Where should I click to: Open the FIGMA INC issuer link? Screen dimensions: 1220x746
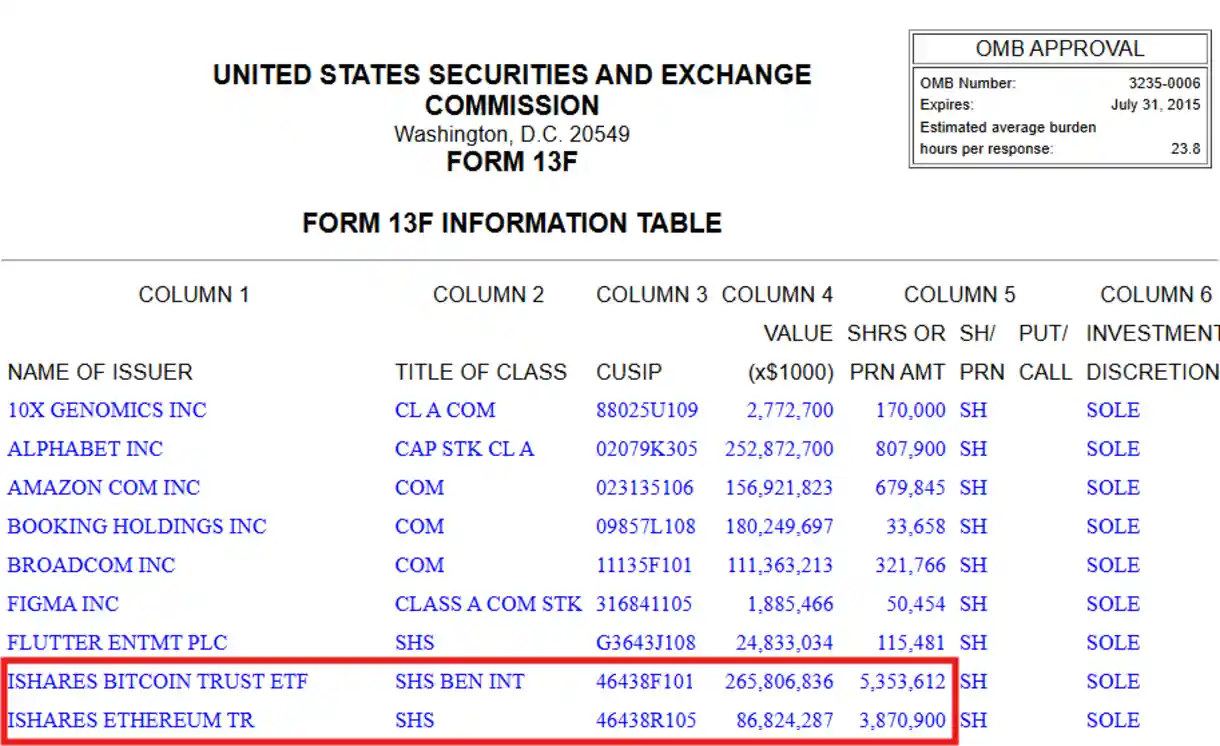pyautogui.click(x=63, y=604)
